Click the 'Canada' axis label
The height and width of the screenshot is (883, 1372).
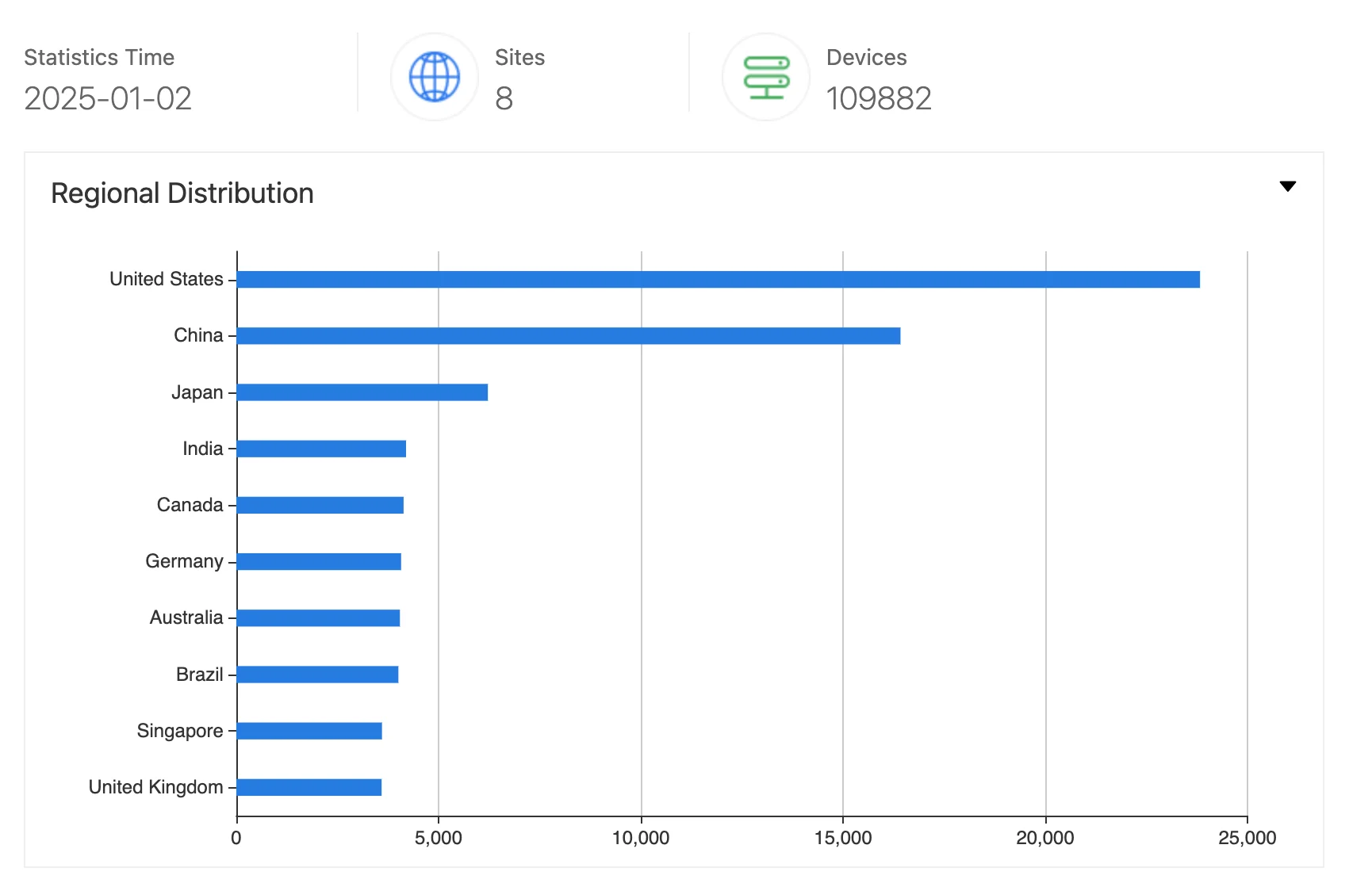[x=190, y=505]
